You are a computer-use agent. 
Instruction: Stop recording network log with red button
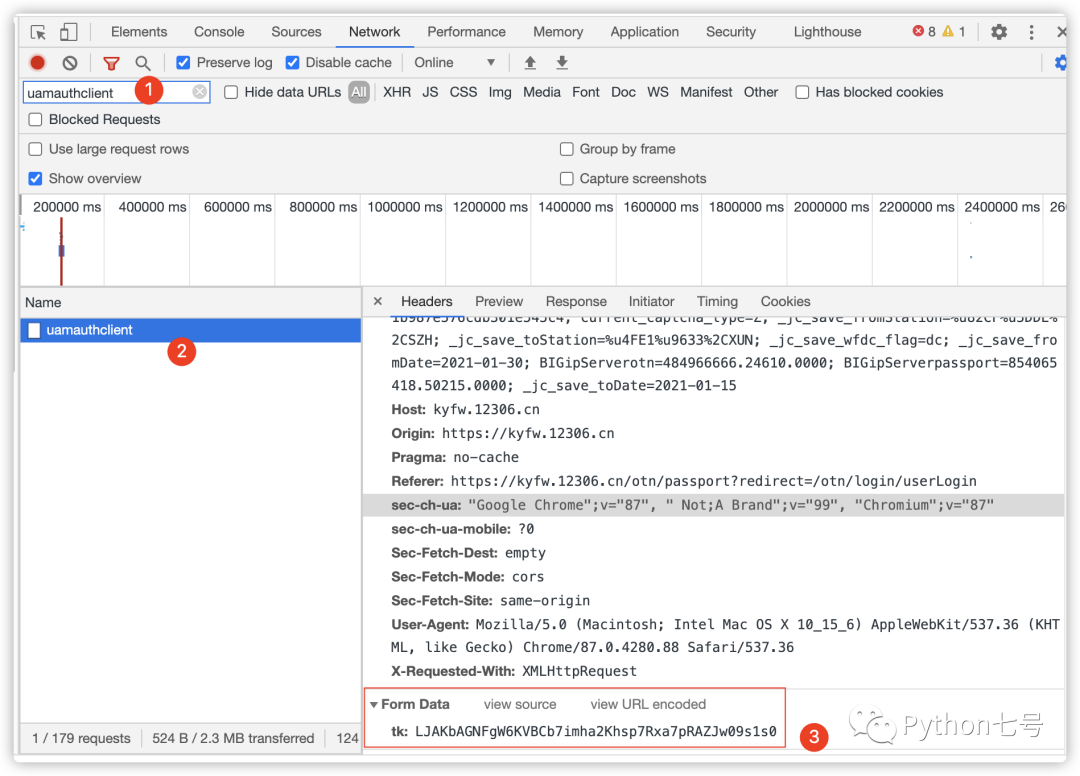(x=38, y=63)
